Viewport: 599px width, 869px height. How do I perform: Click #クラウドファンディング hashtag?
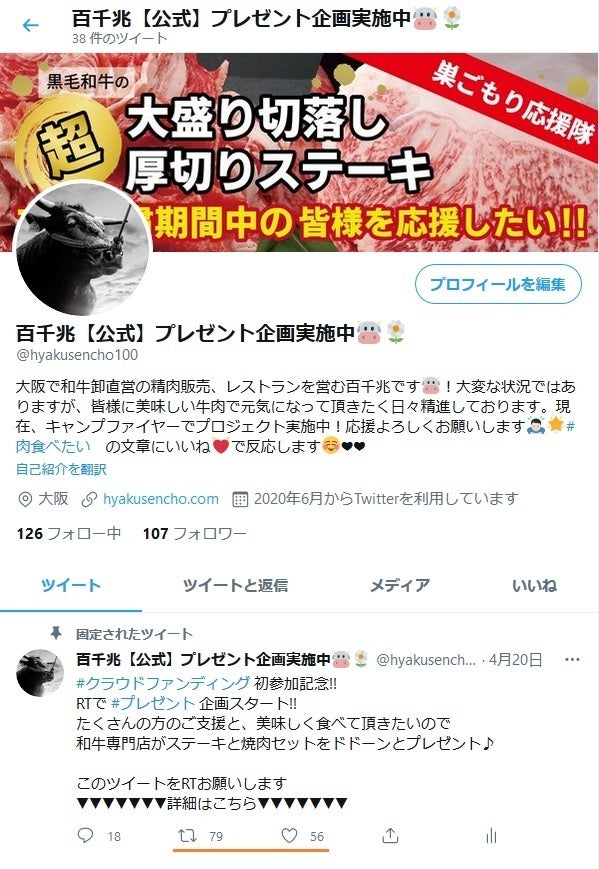coord(163,683)
